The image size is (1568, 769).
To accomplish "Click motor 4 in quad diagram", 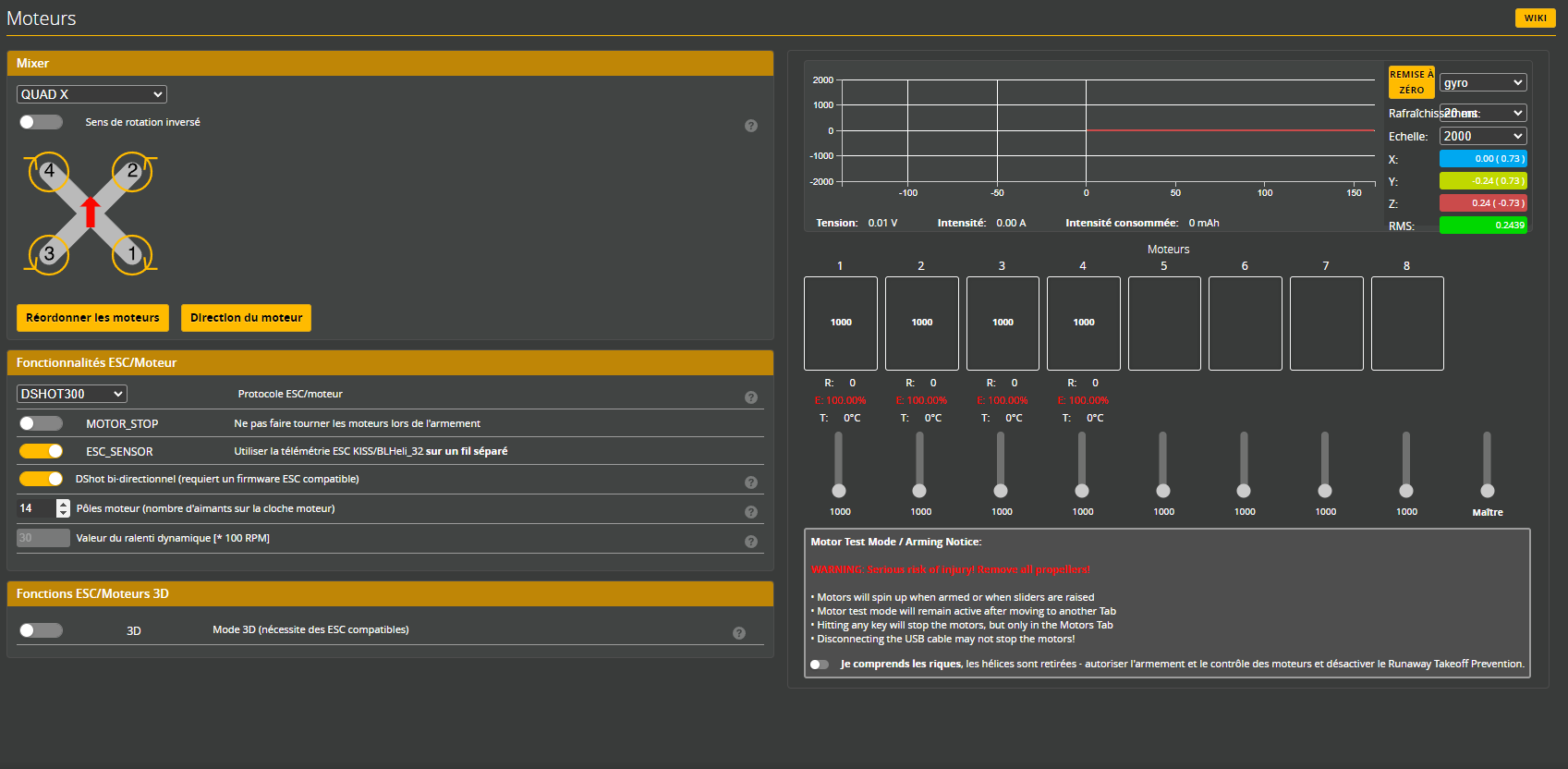I will (x=49, y=172).
